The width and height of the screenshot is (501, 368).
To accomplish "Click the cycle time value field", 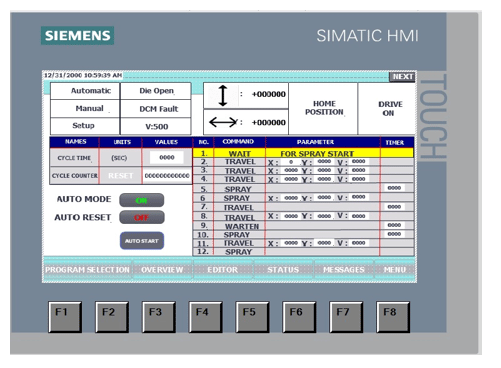I will tap(167, 158).
